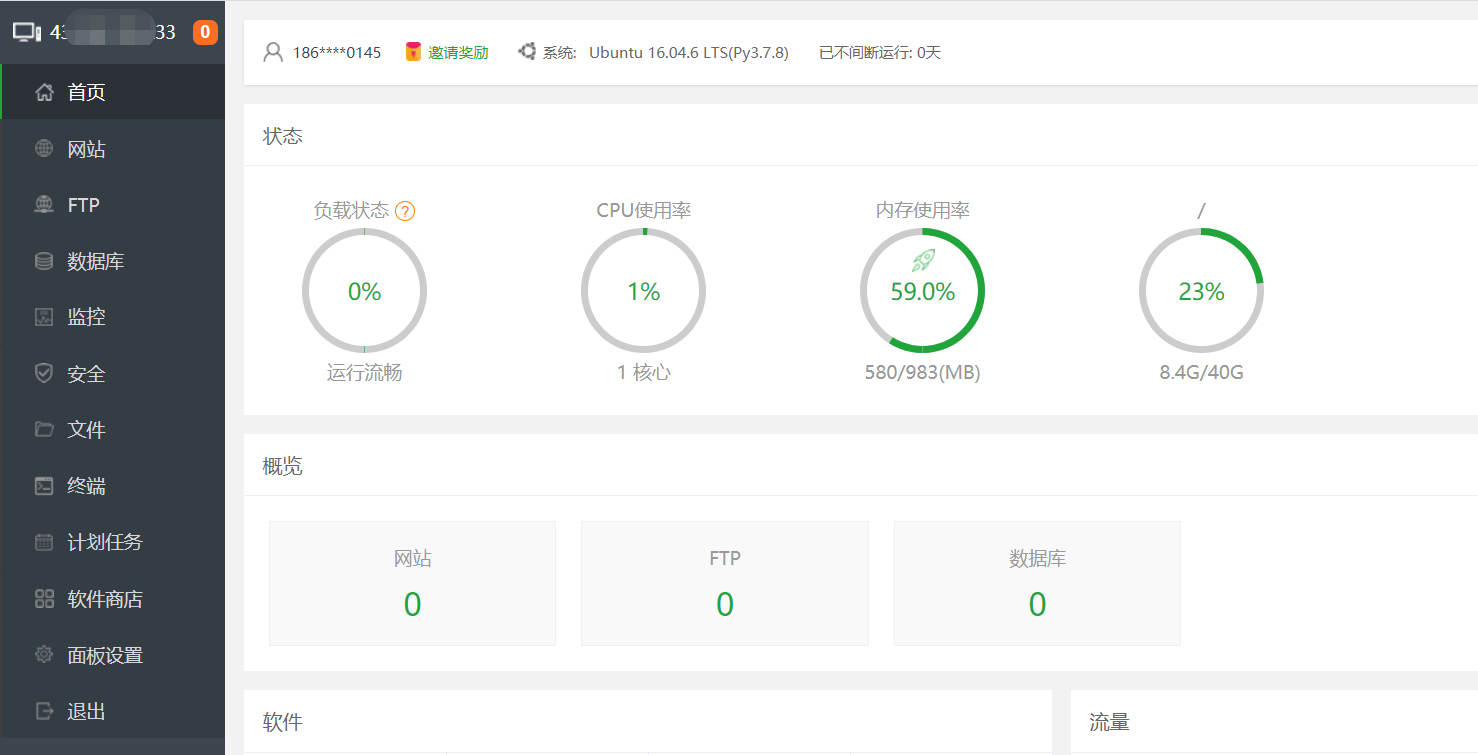Click the terminal icon beside 终端
1478x755 pixels.
click(x=44, y=486)
